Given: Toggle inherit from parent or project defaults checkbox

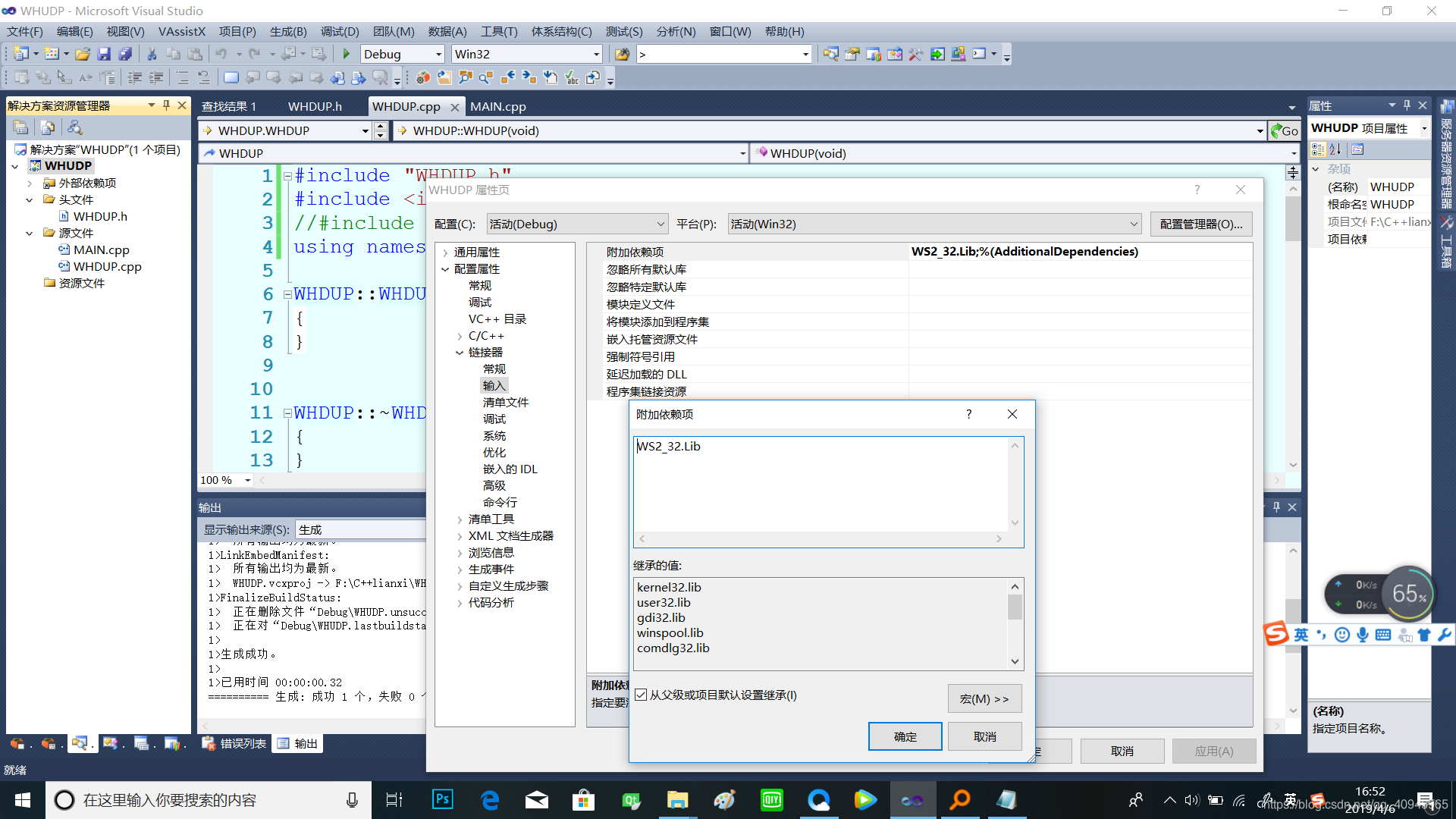Looking at the screenshot, I should [x=641, y=695].
